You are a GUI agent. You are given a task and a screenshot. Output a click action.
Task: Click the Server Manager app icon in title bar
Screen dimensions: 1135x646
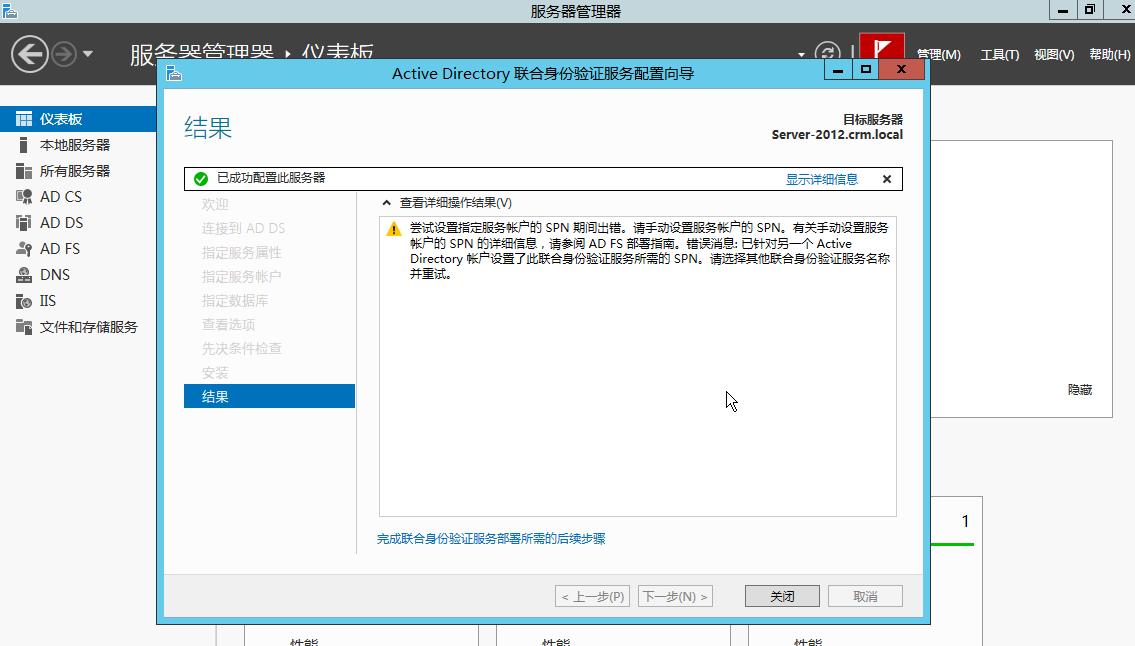pyautogui.click(x=9, y=10)
